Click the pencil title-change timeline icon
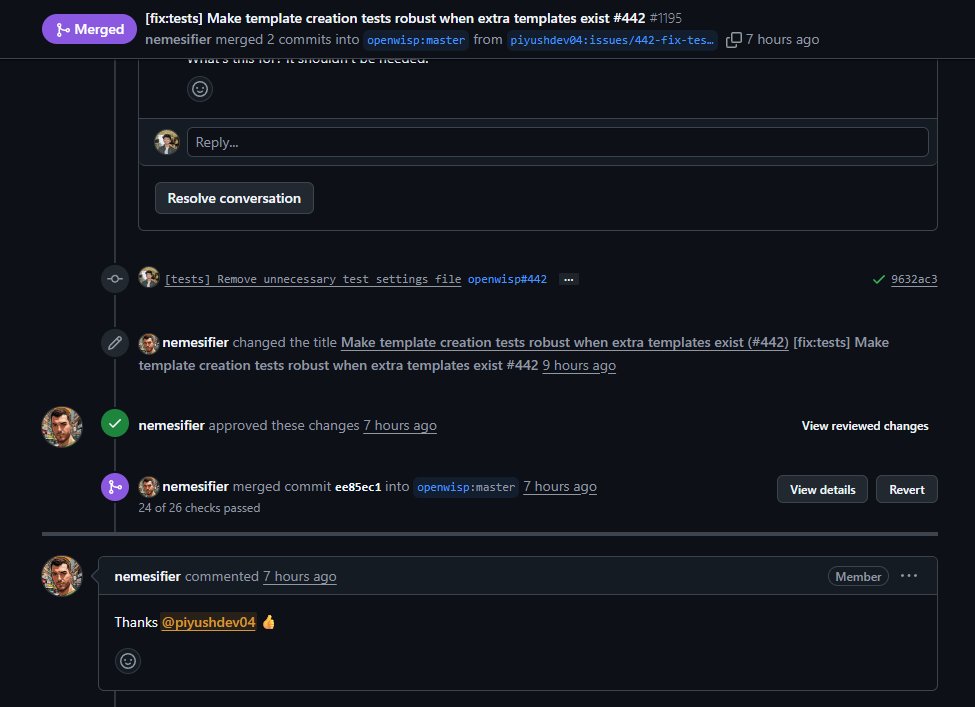Viewport: 975px width, 707px height. (x=115, y=343)
